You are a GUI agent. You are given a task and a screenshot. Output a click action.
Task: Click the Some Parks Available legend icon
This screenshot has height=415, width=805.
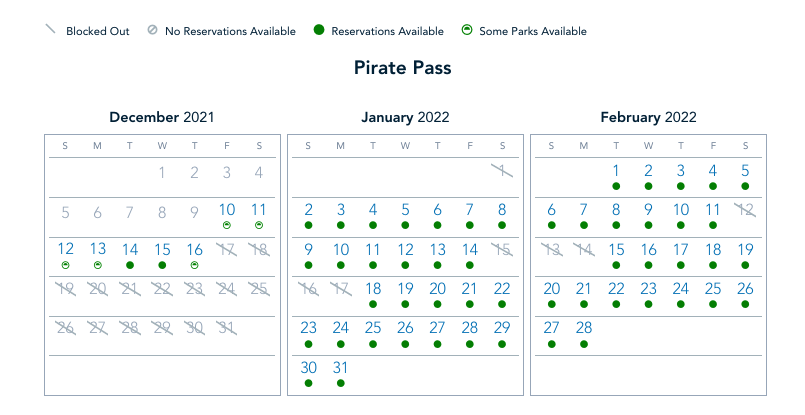pos(466,31)
